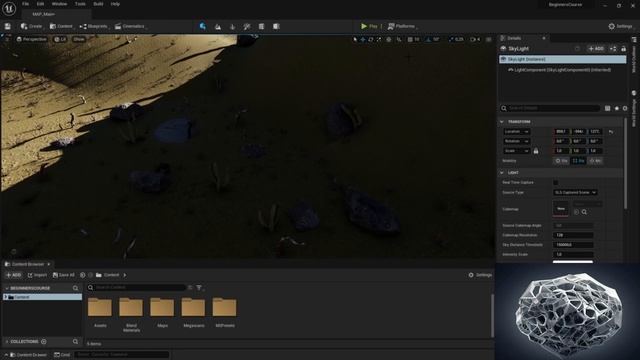Toggle rotation snapping in viewport
Viewport: 640px width, 360px height.
[428, 40]
